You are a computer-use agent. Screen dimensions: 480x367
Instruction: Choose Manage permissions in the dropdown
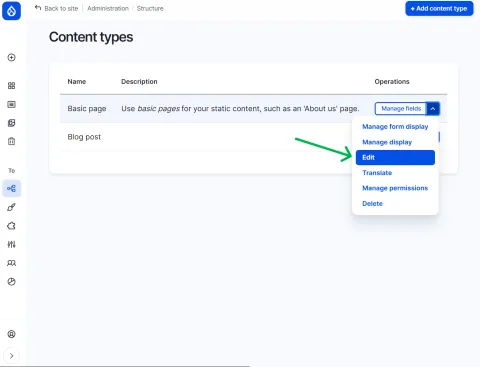click(x=395, y=188)
